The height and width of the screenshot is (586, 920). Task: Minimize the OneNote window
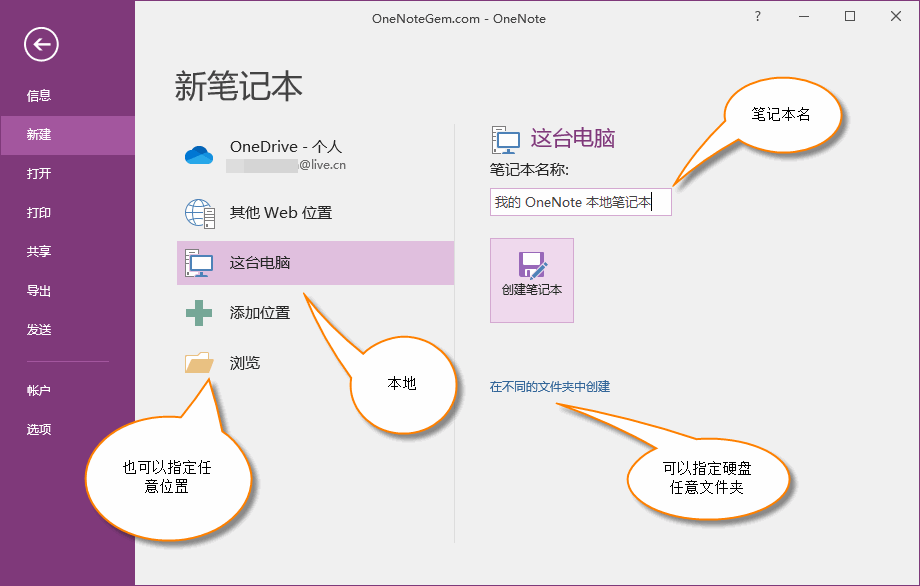click(x=804, y=16)
